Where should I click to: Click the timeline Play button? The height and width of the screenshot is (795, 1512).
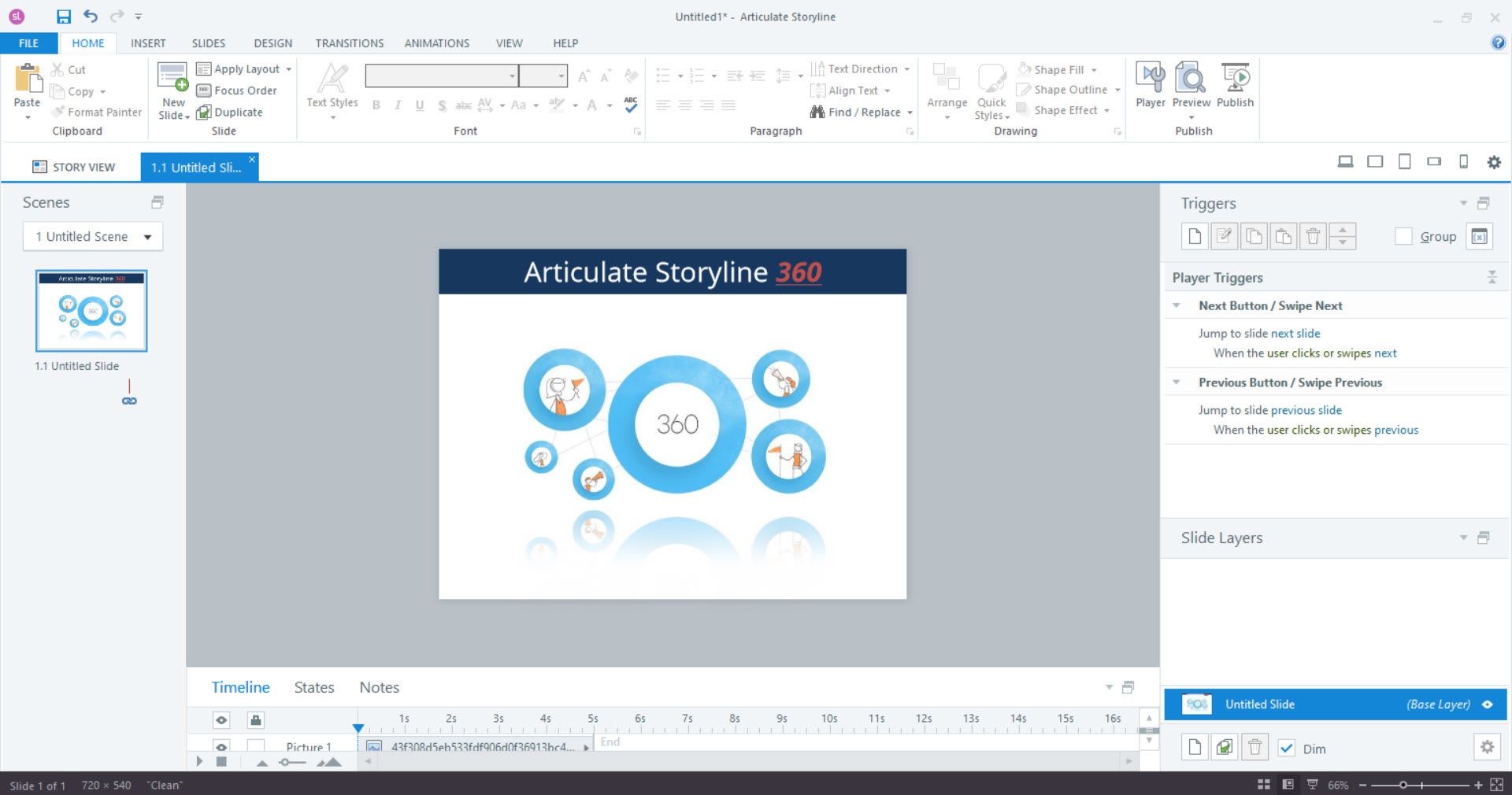(199, 761)
